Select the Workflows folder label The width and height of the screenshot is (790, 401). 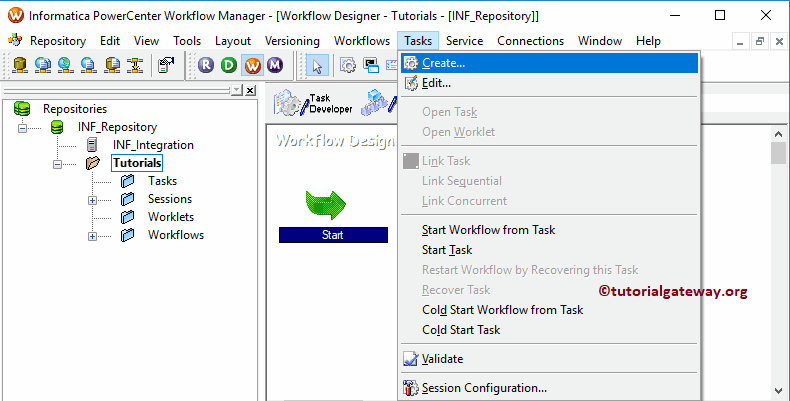coord(176,235)
